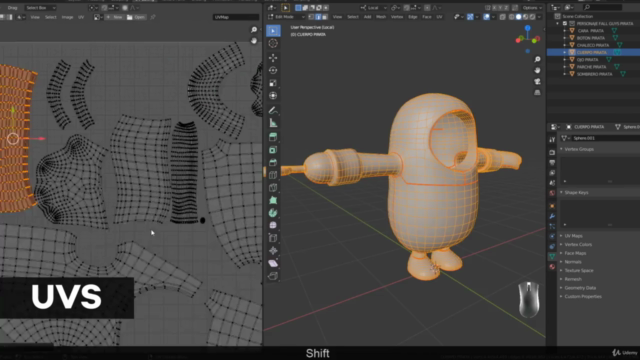640x360 pixels.
Task: Open the Add menu in 3D viewport
Action: point(367,17)
